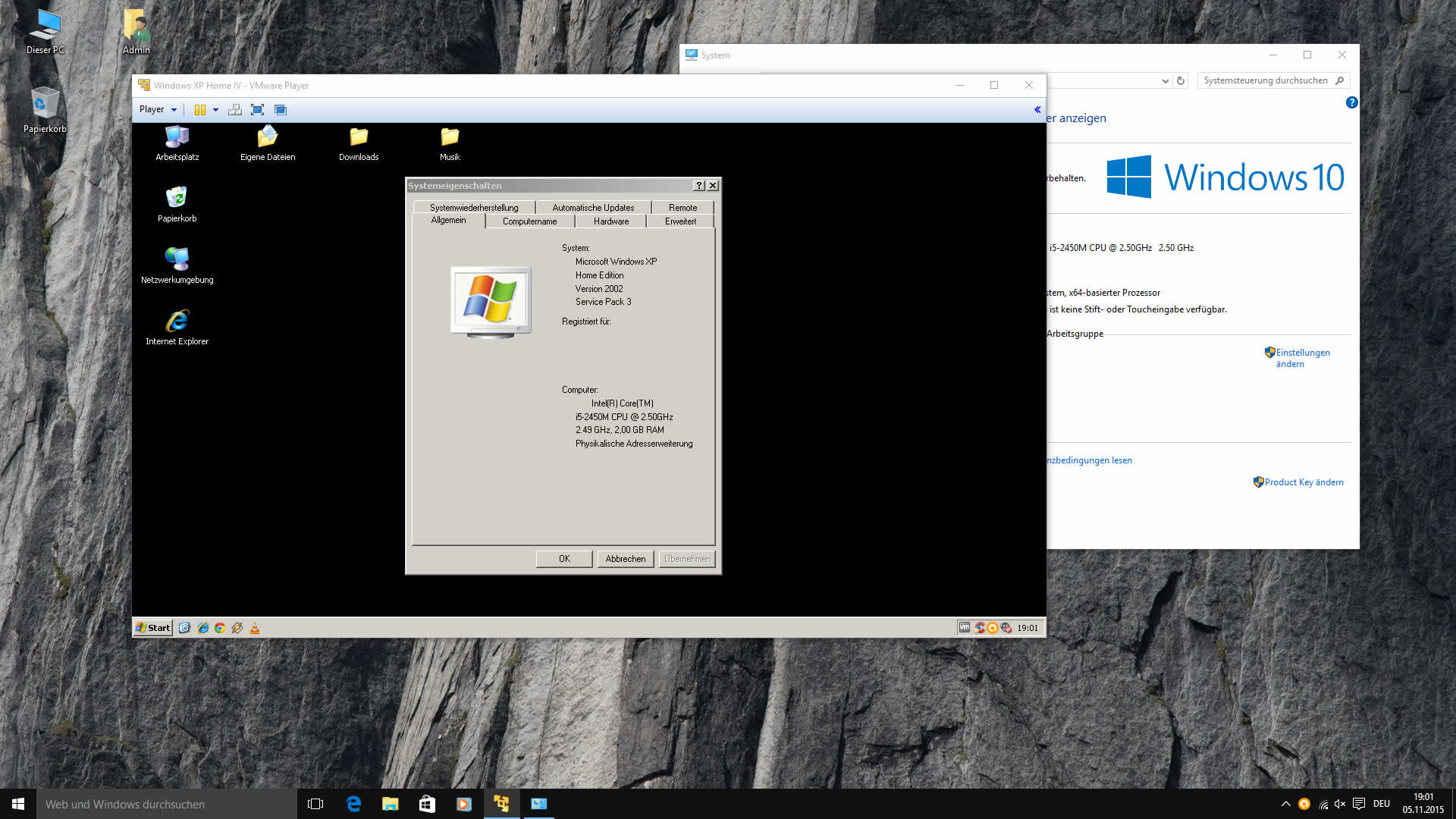Expand address bar history dropdown in System window

[x=1165, y=80]
